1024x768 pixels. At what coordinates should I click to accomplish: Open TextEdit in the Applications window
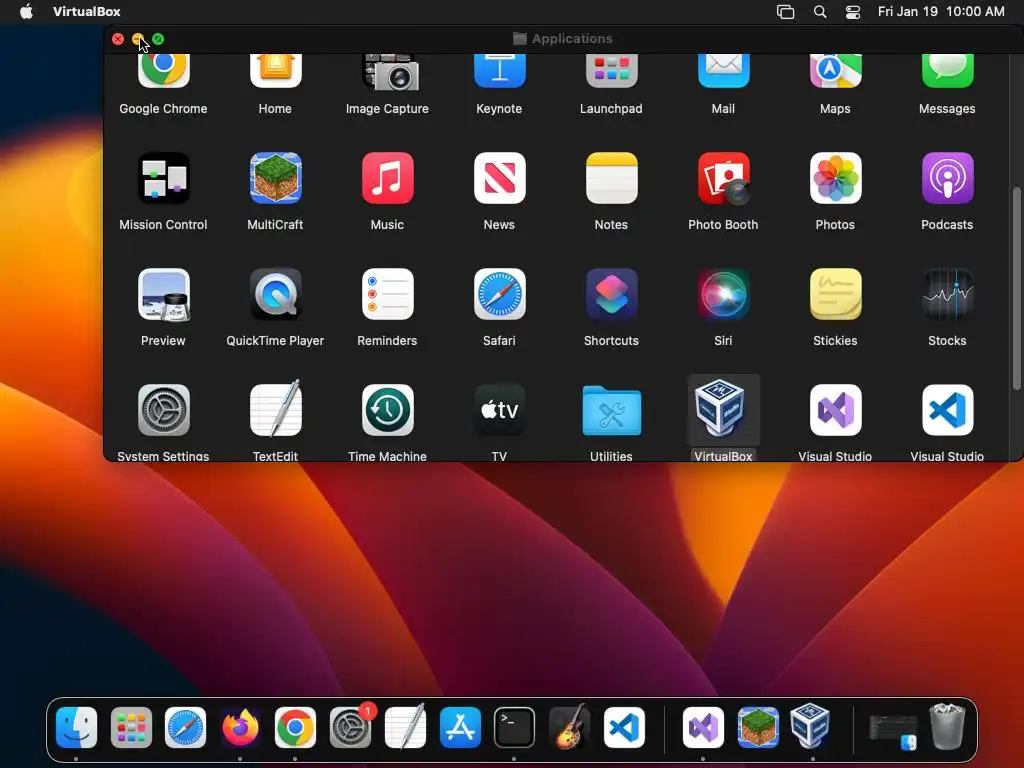(275, 409)
